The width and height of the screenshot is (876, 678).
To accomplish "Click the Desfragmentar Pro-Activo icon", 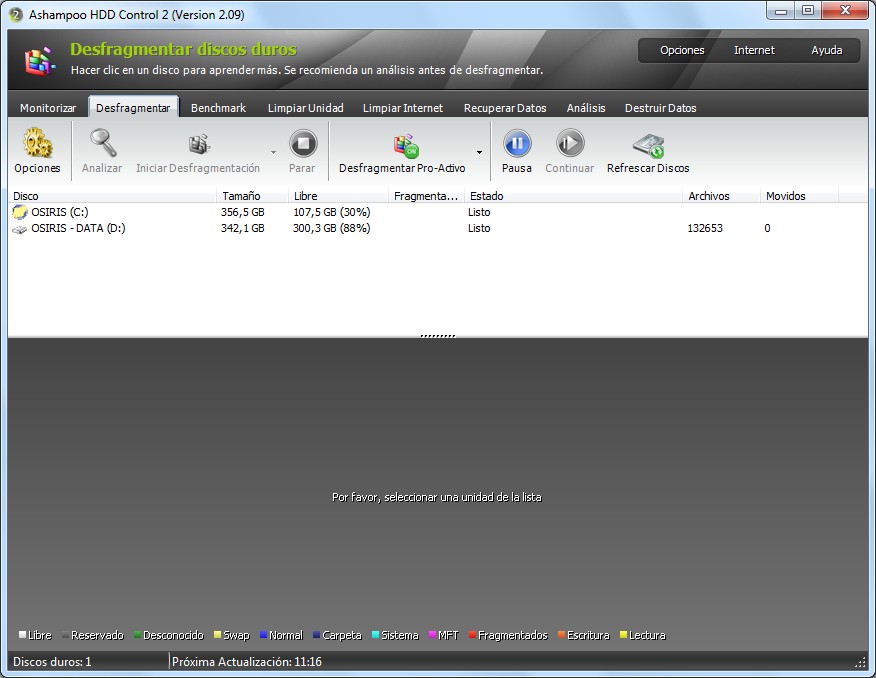I will (406, 146).
